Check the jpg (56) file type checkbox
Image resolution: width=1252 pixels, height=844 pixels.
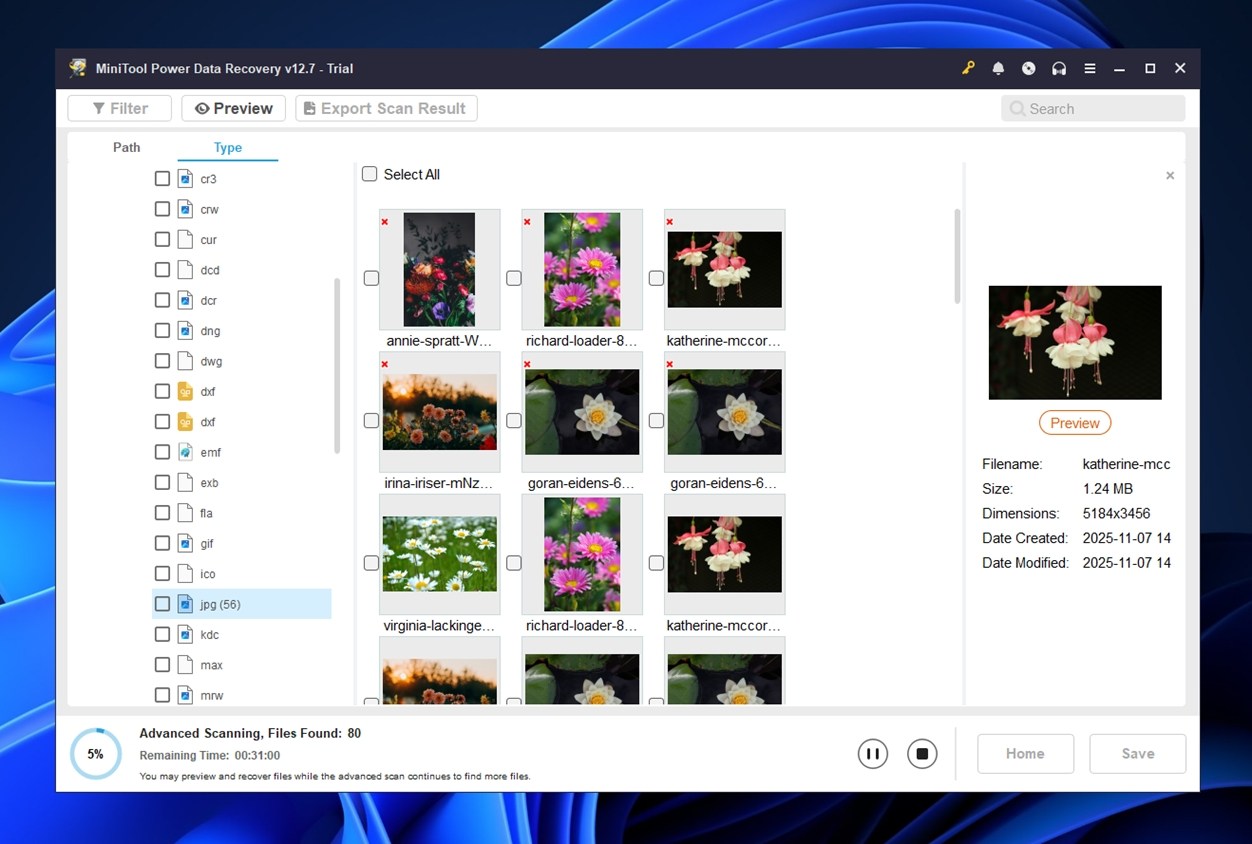(x=162, y=603)
